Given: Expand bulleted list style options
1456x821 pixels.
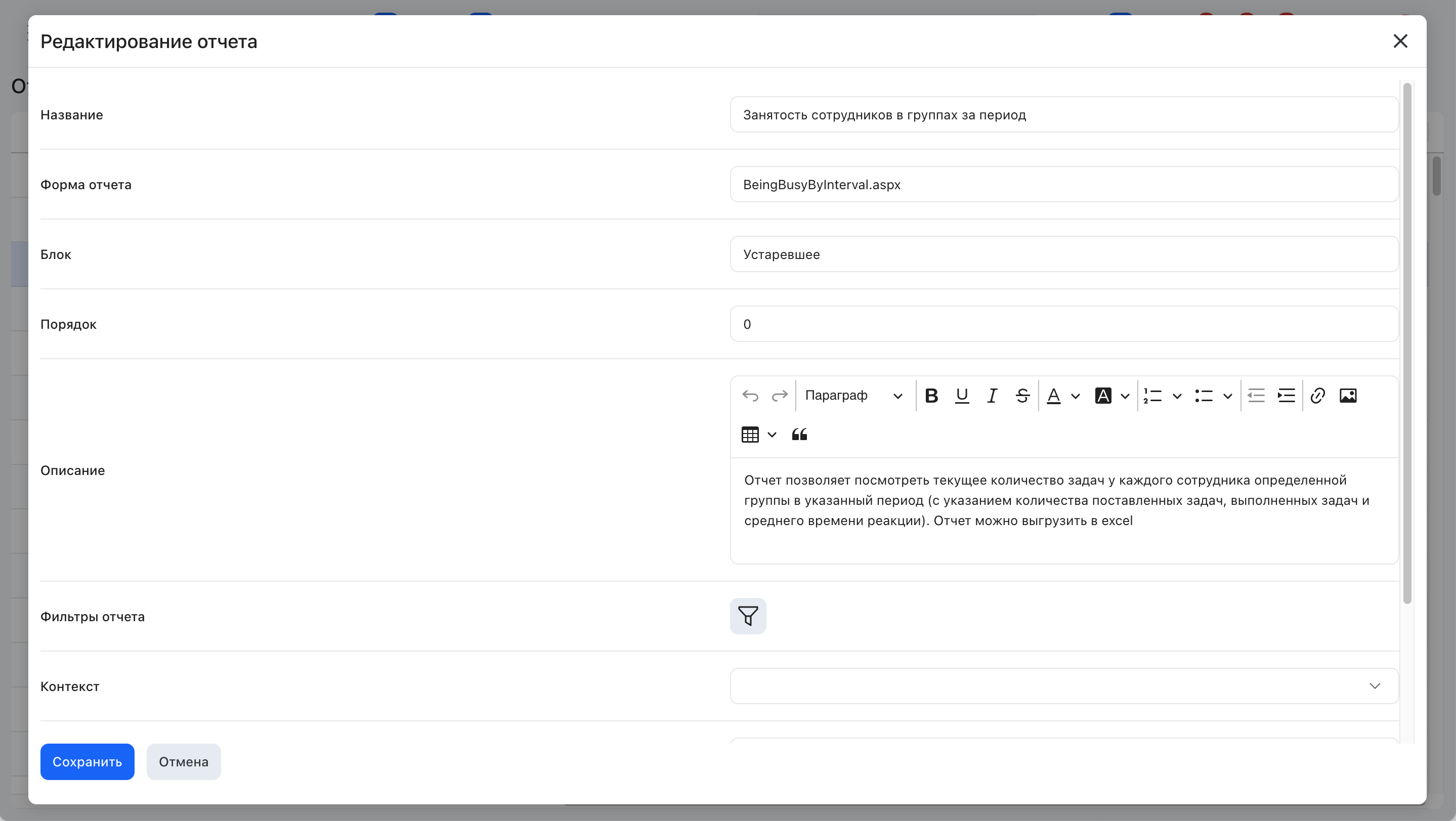Looking at the screenshot, I should [x=1228, y=396].
